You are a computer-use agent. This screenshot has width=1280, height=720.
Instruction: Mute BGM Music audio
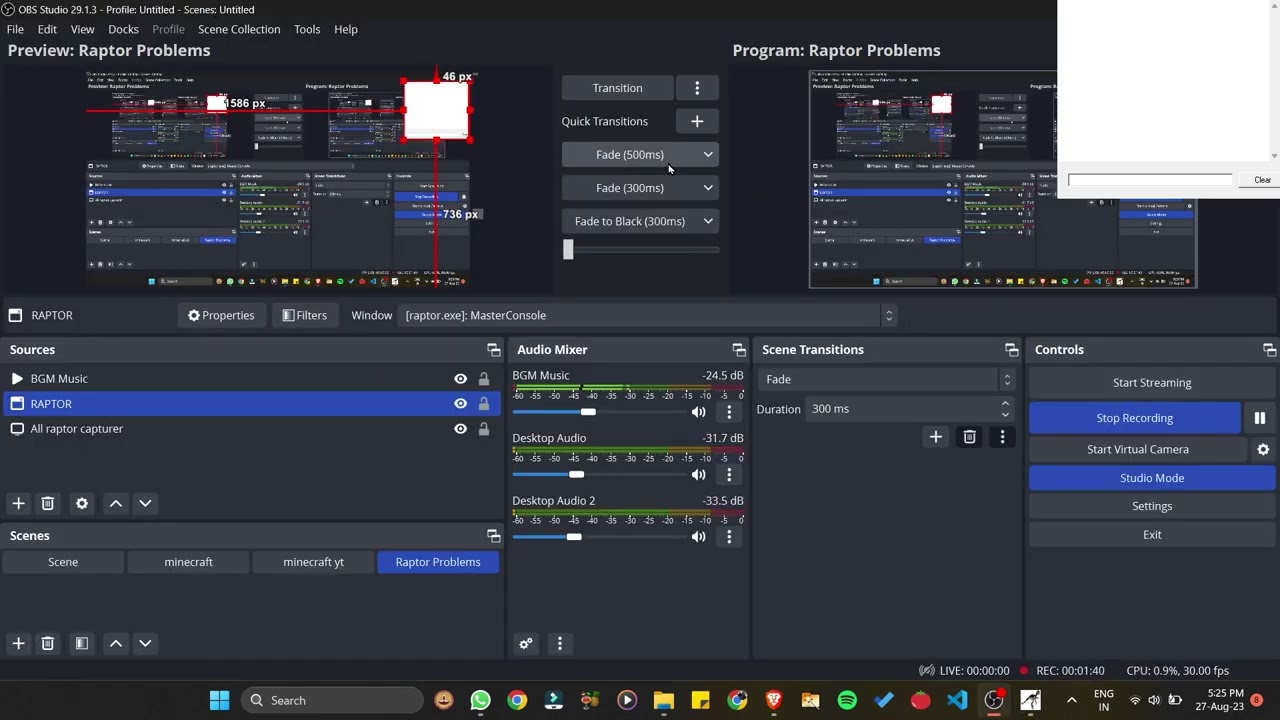pos(698,412)
